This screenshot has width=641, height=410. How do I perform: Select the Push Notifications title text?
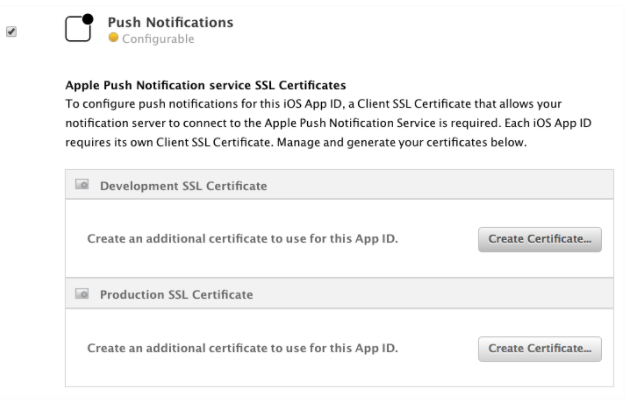point(170,21)
